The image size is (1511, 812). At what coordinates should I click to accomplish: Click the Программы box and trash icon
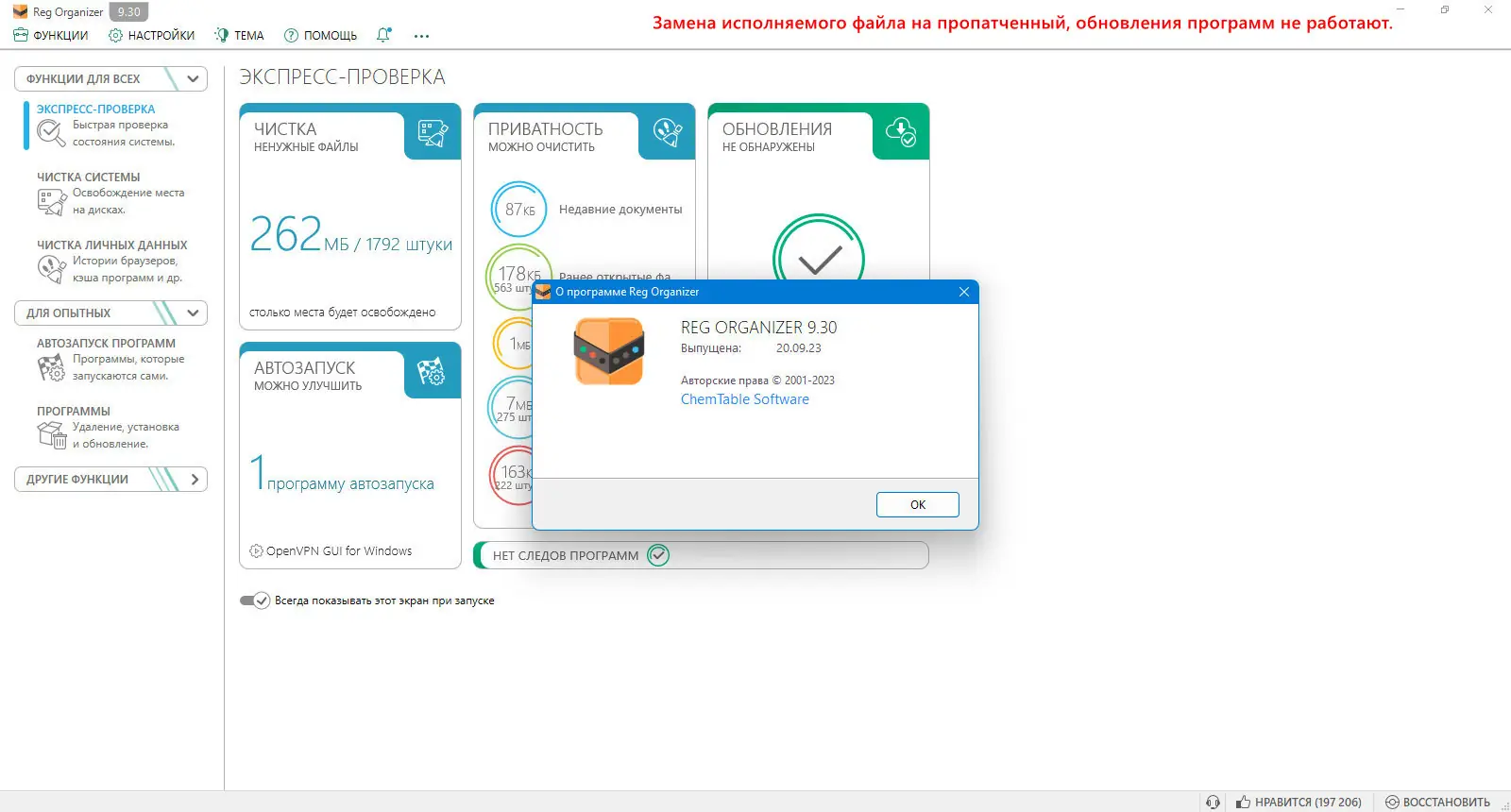(x=51, y=434)
